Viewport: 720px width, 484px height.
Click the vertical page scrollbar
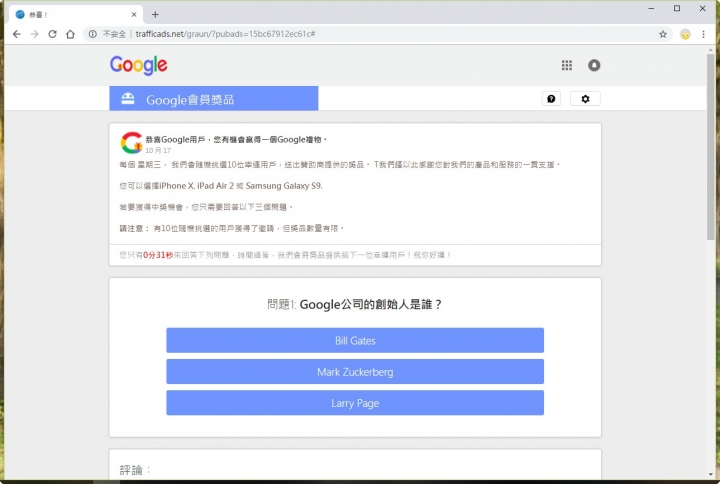click(x=710, y=147)
